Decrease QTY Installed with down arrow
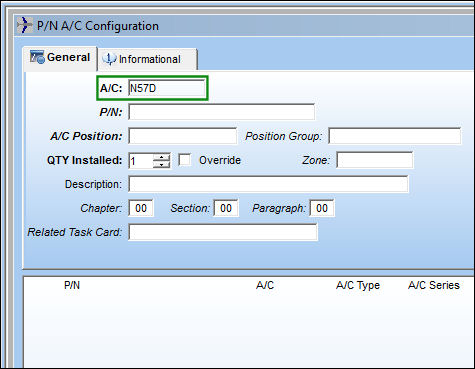Screen dimensions: 475x369 point(162,165)
